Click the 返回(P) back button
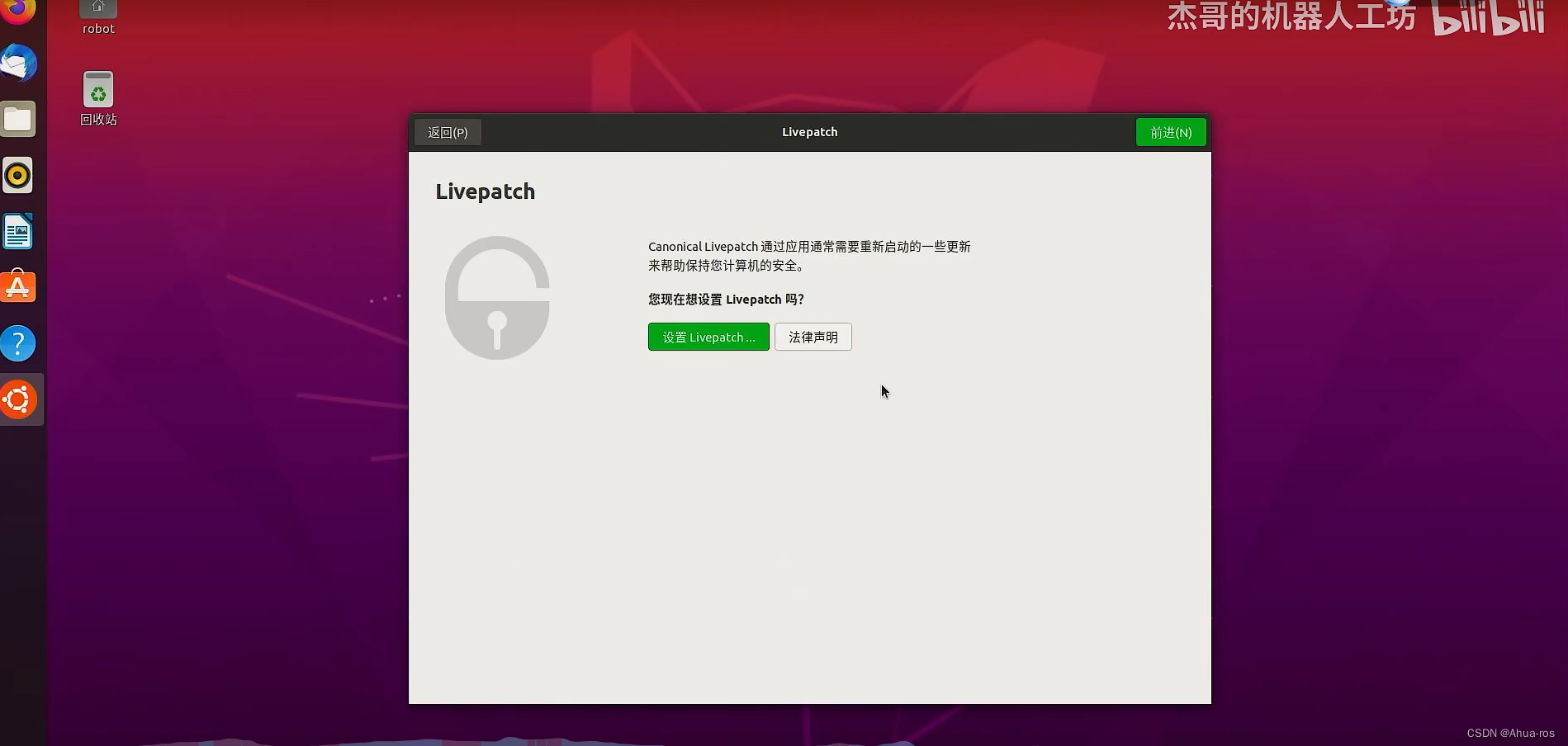The width and height of the screenshot is (1568, 746). [x=448, y=132]
